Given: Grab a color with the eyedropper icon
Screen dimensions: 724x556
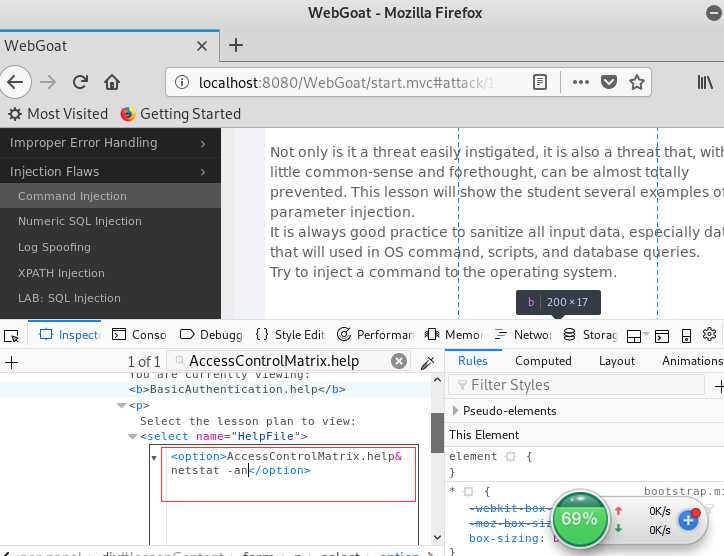Looking at the screenshot, I should [x=428, y=363].
